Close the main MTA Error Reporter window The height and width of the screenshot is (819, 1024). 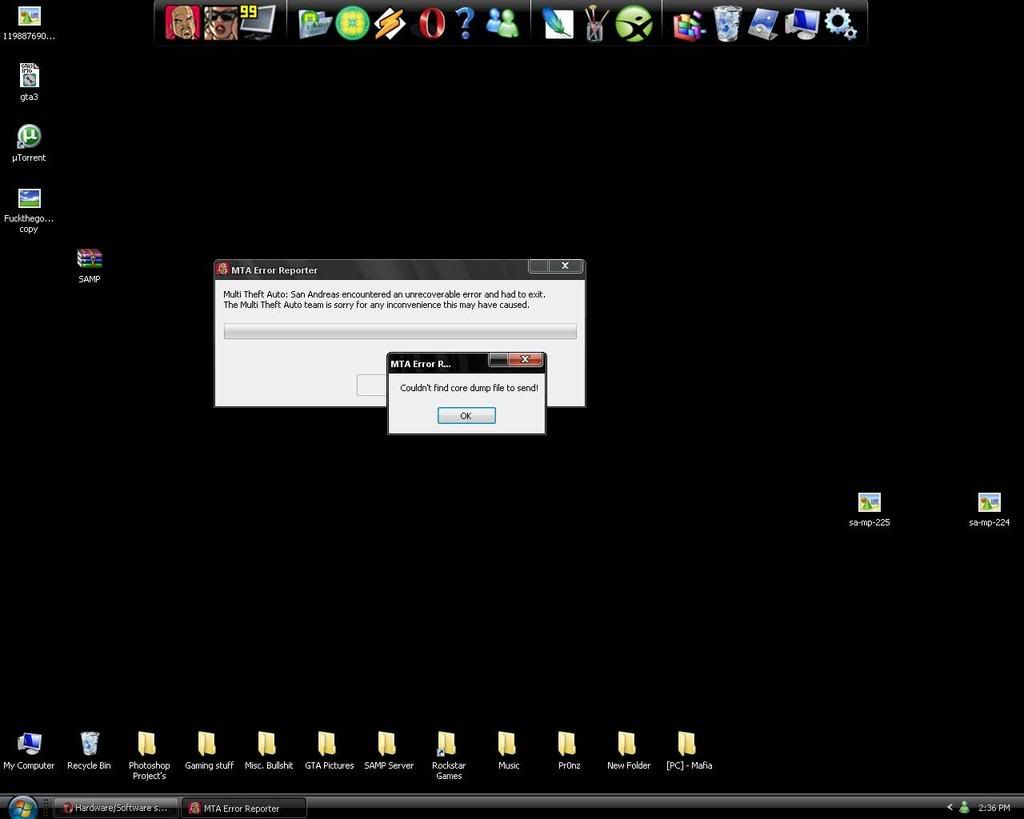click(x=566, y=266)
